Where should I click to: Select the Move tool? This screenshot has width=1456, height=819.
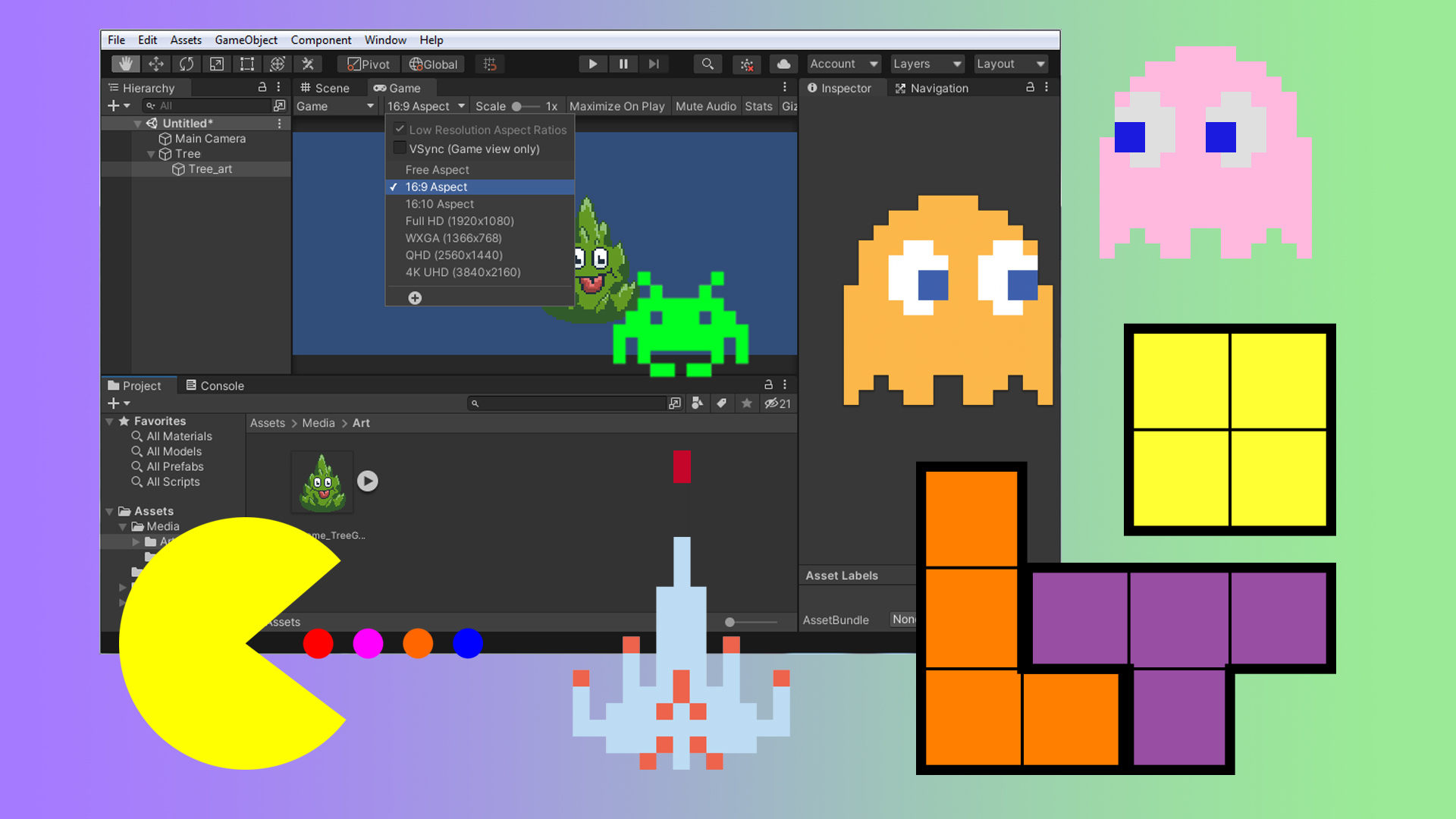[x=156, y=64]
